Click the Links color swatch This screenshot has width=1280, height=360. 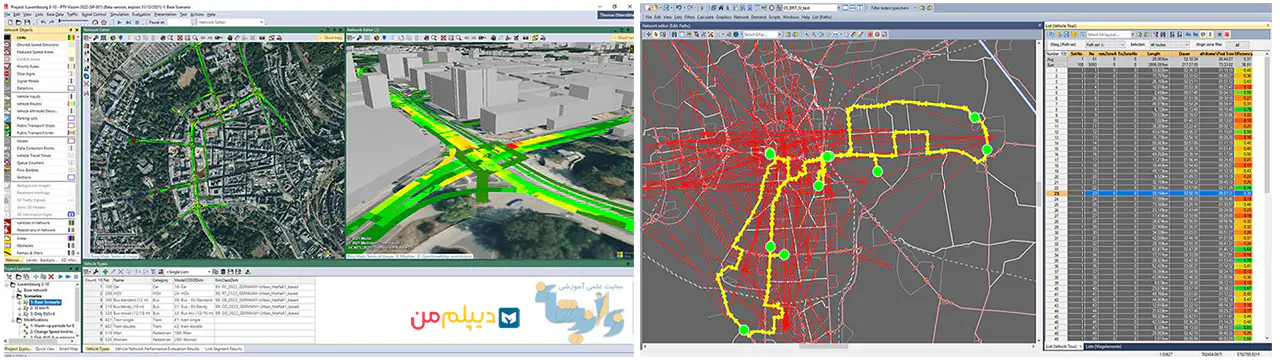[x=71, y=37]
